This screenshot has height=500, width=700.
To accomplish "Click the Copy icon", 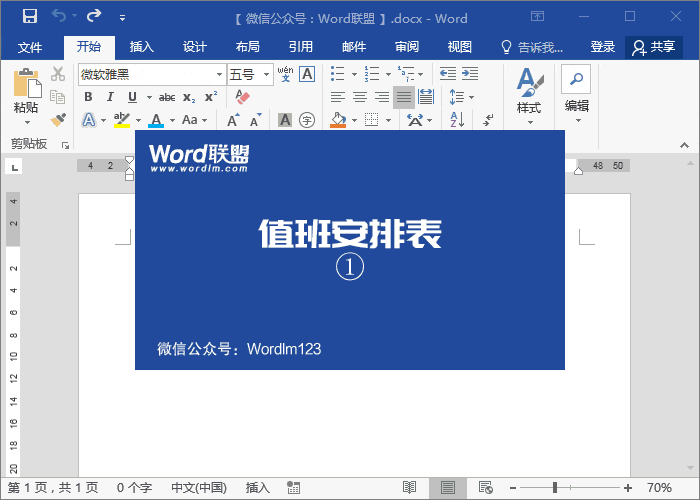I will 58,96.
